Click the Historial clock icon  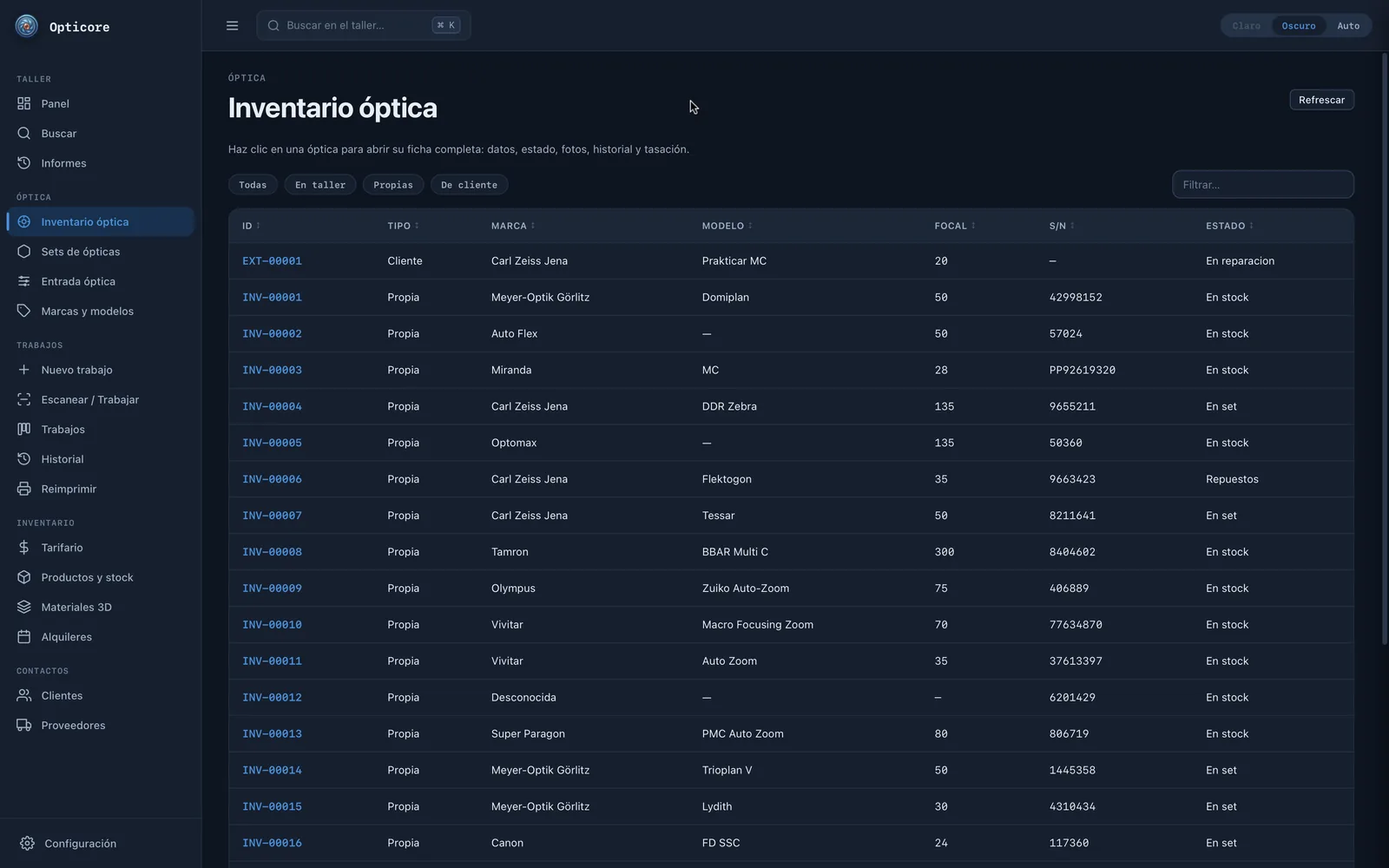coord(23,459)
